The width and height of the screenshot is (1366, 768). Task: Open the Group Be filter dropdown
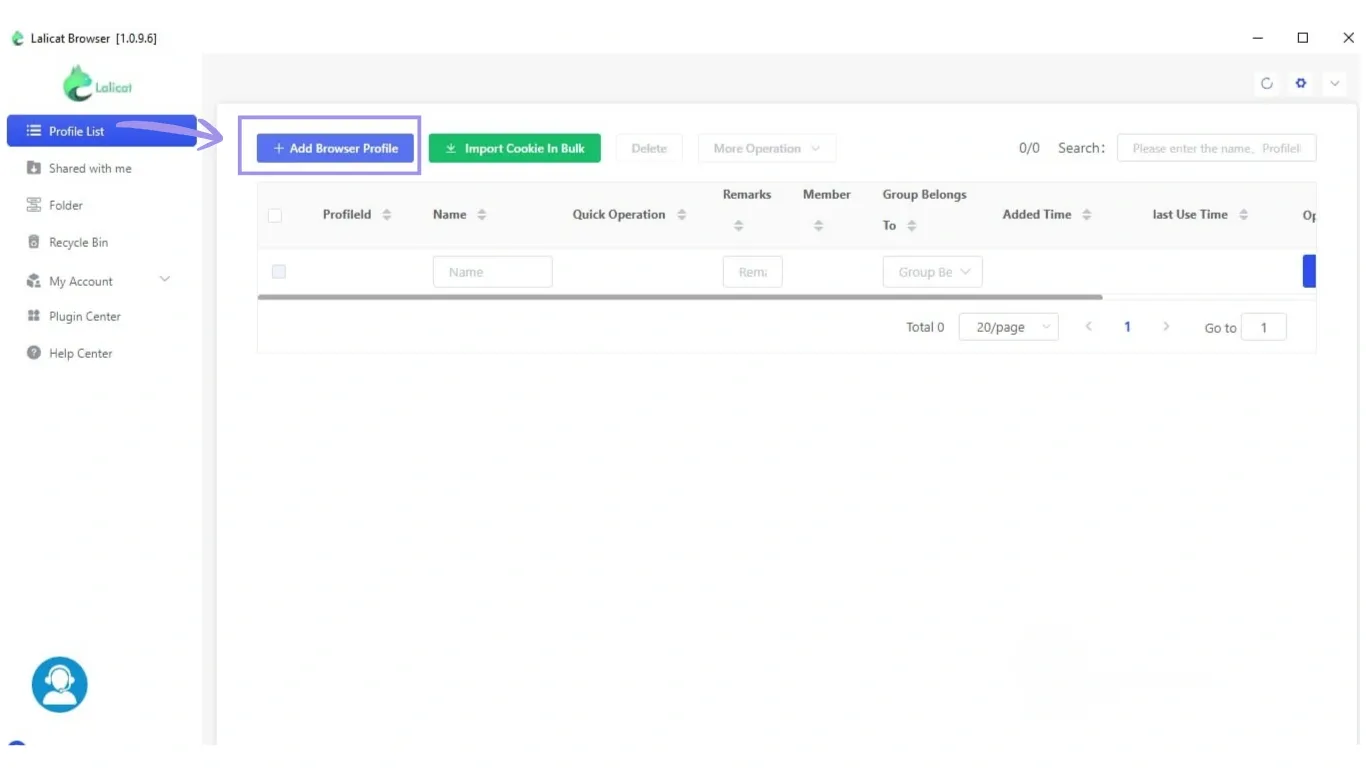(x=931, y=271)
